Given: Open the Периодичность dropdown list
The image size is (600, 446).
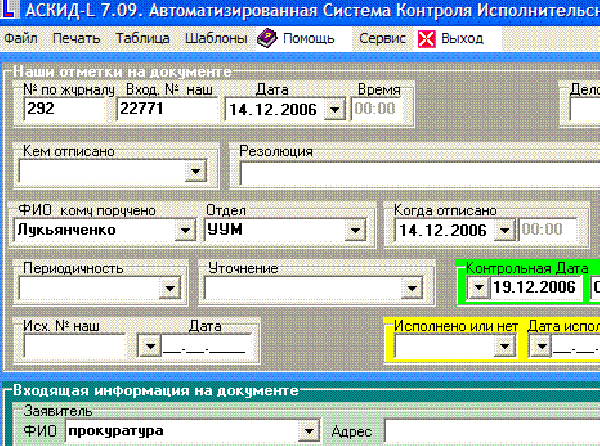Looking at the screenshot, I should [170, 288].
